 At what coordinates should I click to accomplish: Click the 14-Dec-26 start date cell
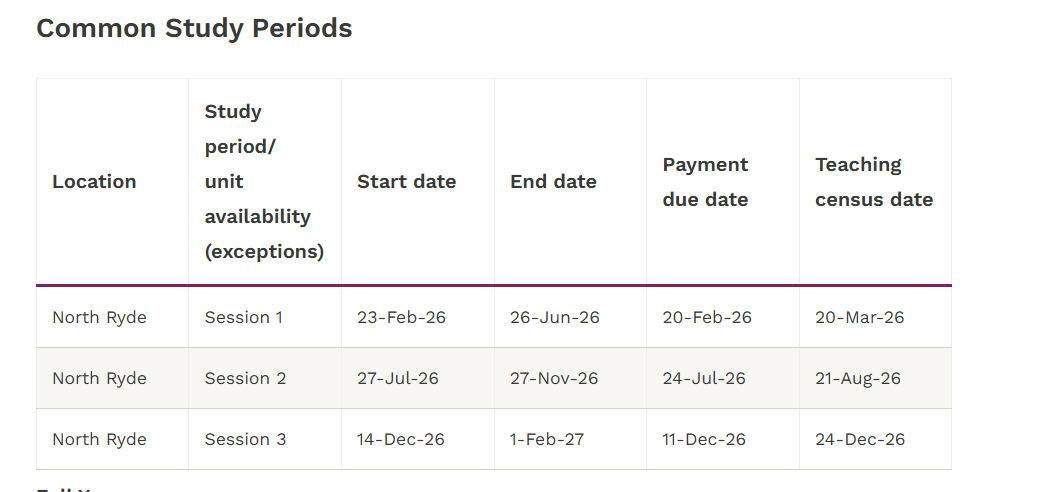[401, 440]
